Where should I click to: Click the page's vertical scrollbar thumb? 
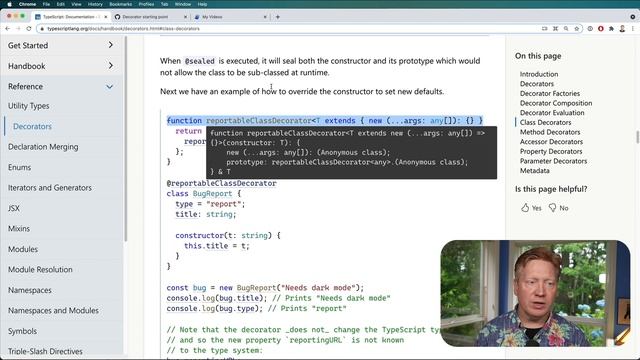(x=637, y=137)
